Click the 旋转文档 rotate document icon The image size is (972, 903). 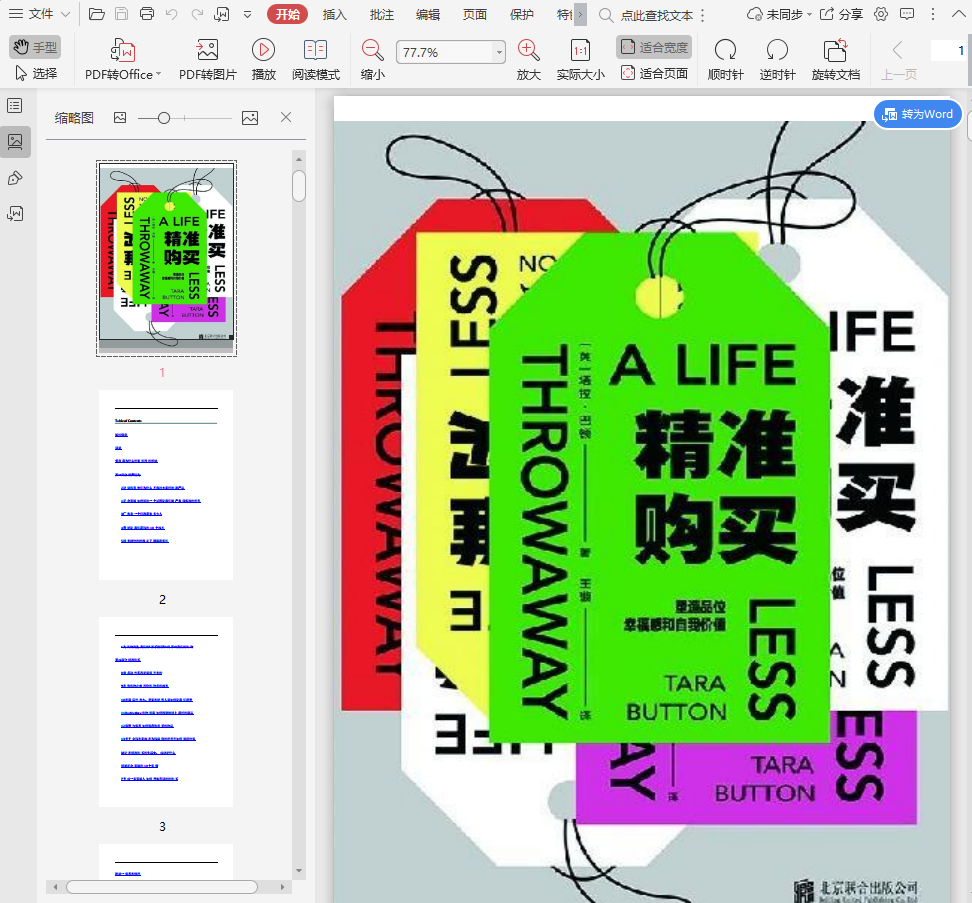[836, 51]
